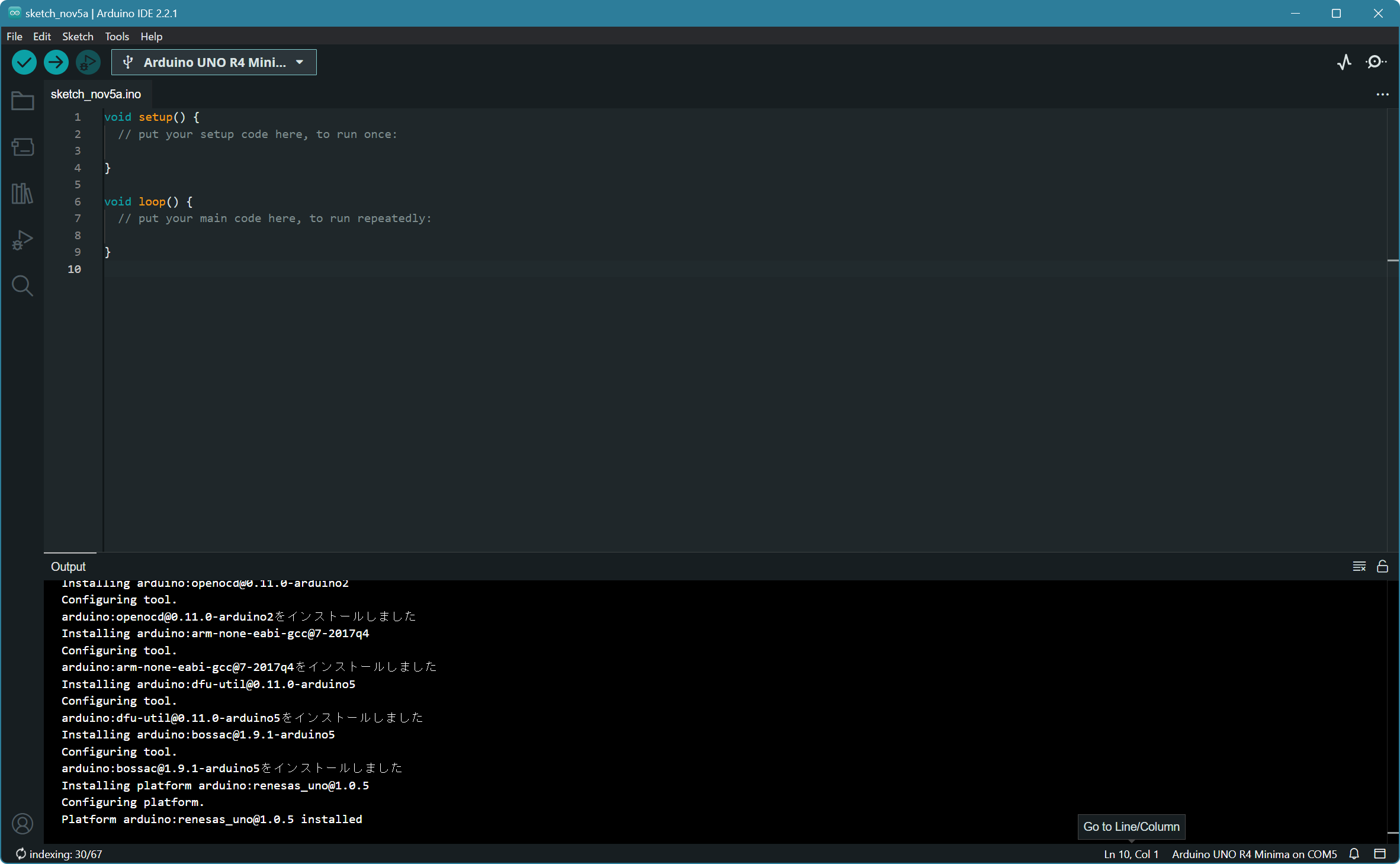Image resolution: width=1400 pixels, height=864 pixels.
Task: Minimize the Arduino IDE window
Action: tap(1295, 13)
